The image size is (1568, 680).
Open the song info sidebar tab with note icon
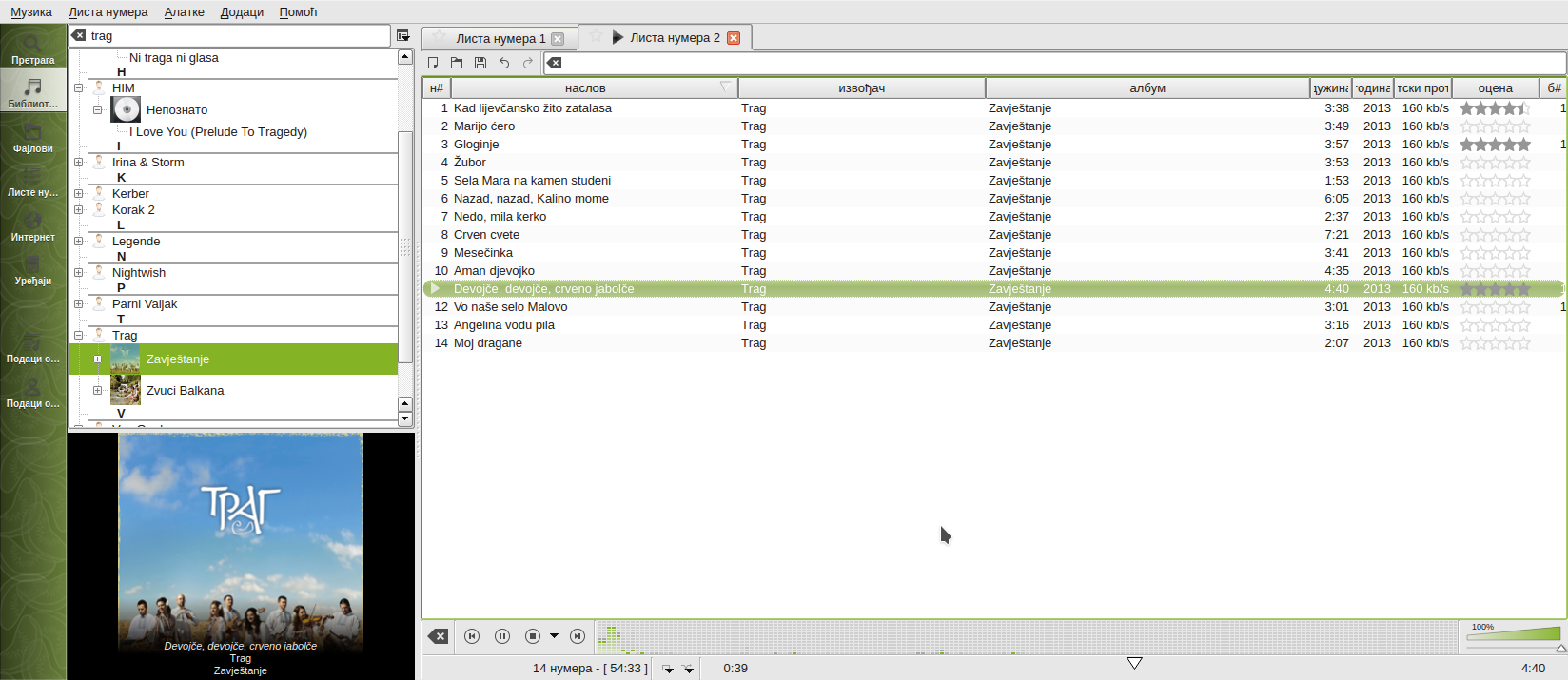tap(33, 347)
